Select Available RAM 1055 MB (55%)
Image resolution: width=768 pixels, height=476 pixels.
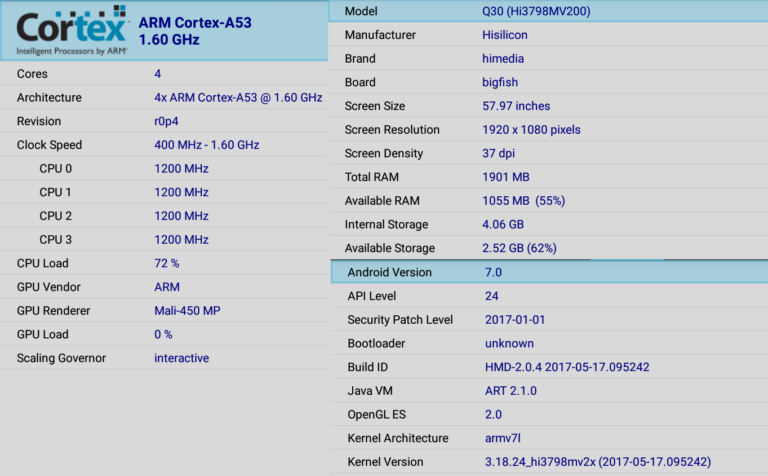coord(524,201)
